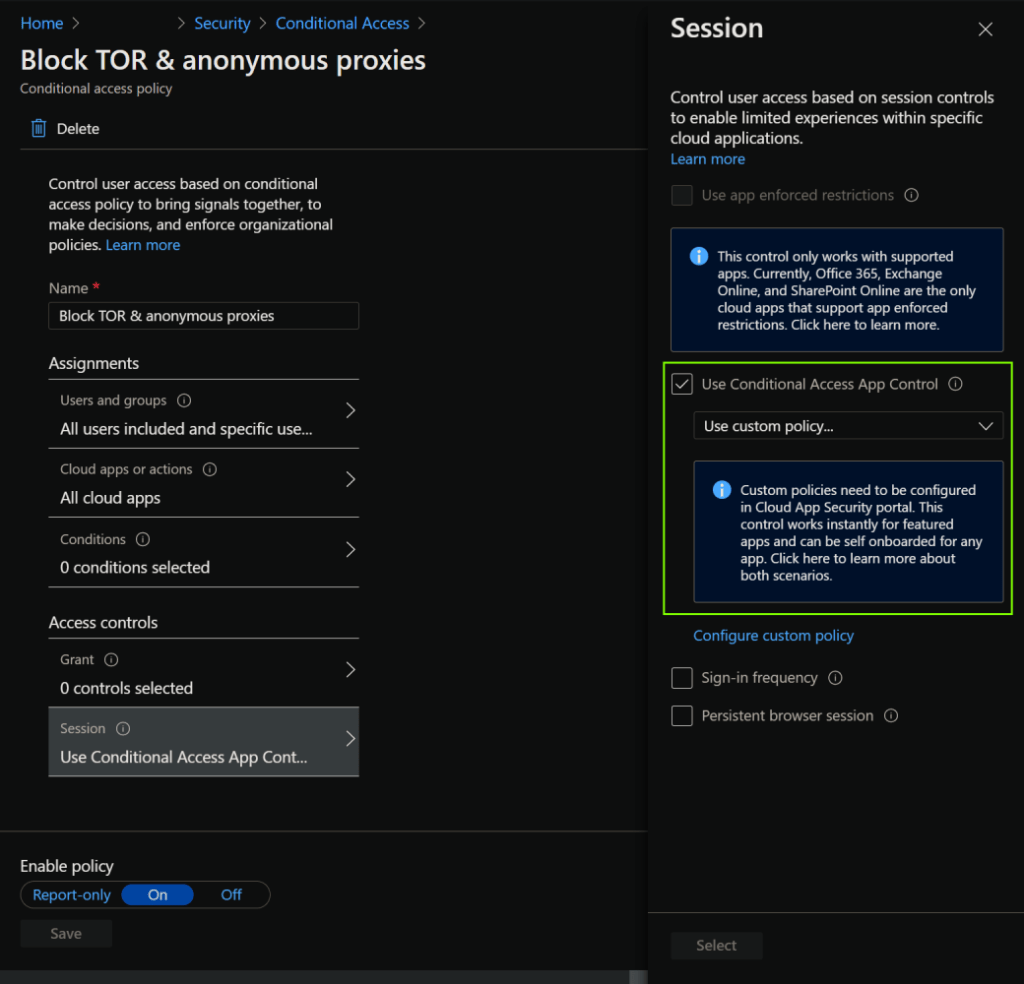Edit the policy Name input field
Viewport: 1024px width, 984px height.
pos(203,315)
